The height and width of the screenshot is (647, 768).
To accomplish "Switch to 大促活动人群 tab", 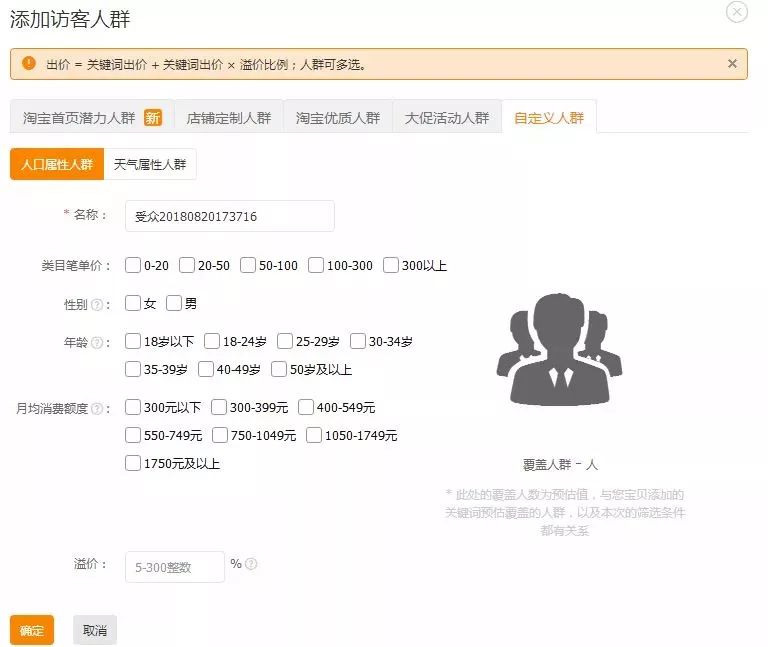I will tap(447, 117).
